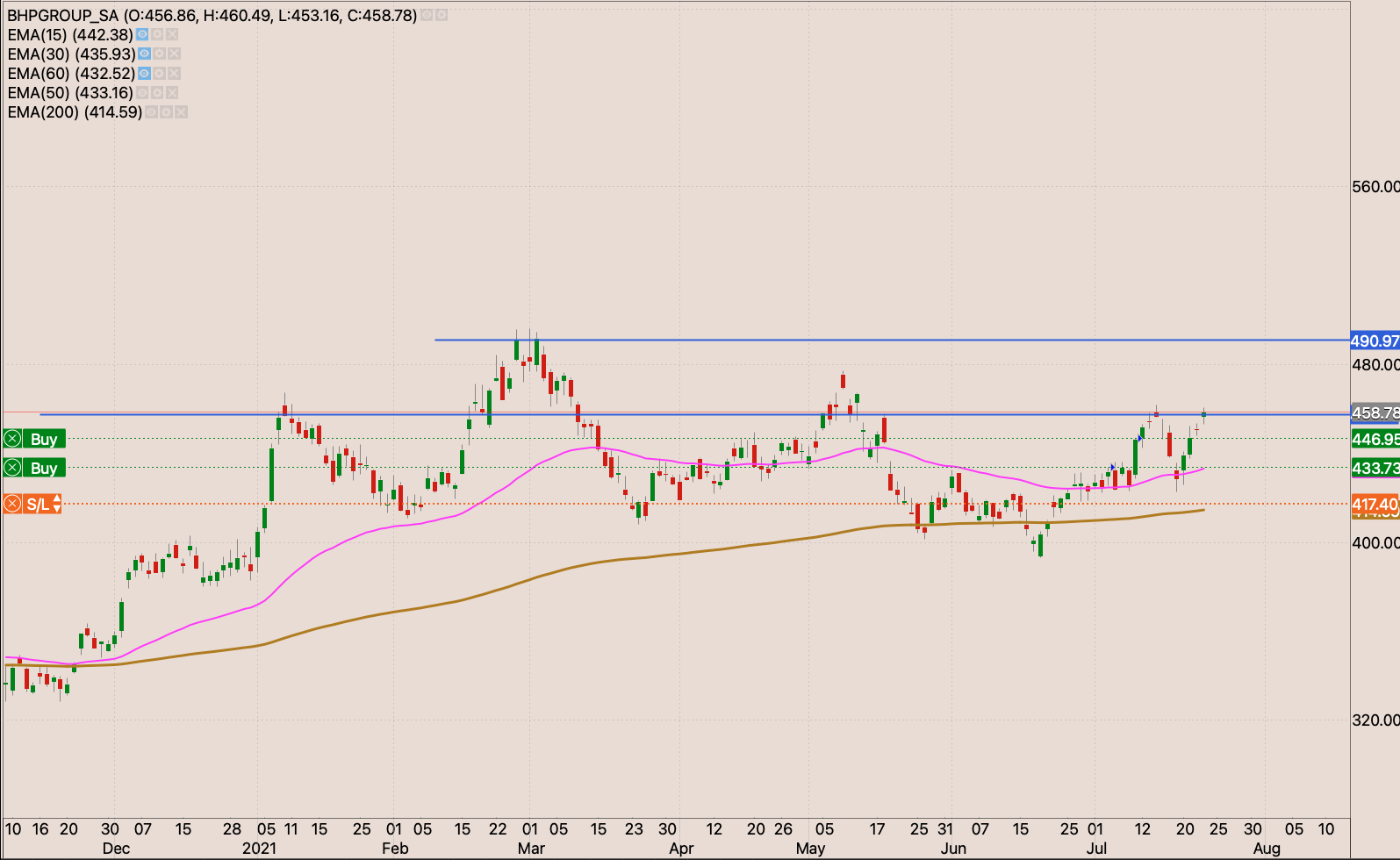Open settings gear for EMA(15) indicator
The height and width of the screenshot is (860, 1400).
[157, 35]
